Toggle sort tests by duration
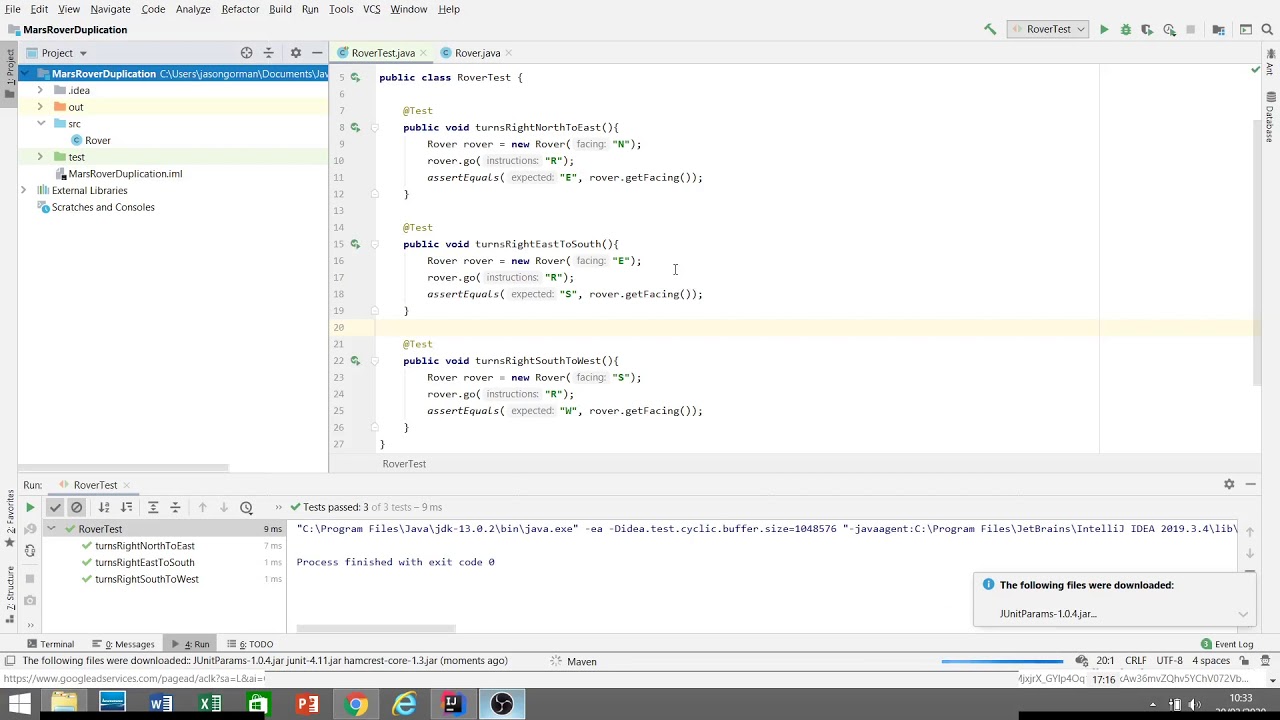The image size is (1280, 720). 126,507
